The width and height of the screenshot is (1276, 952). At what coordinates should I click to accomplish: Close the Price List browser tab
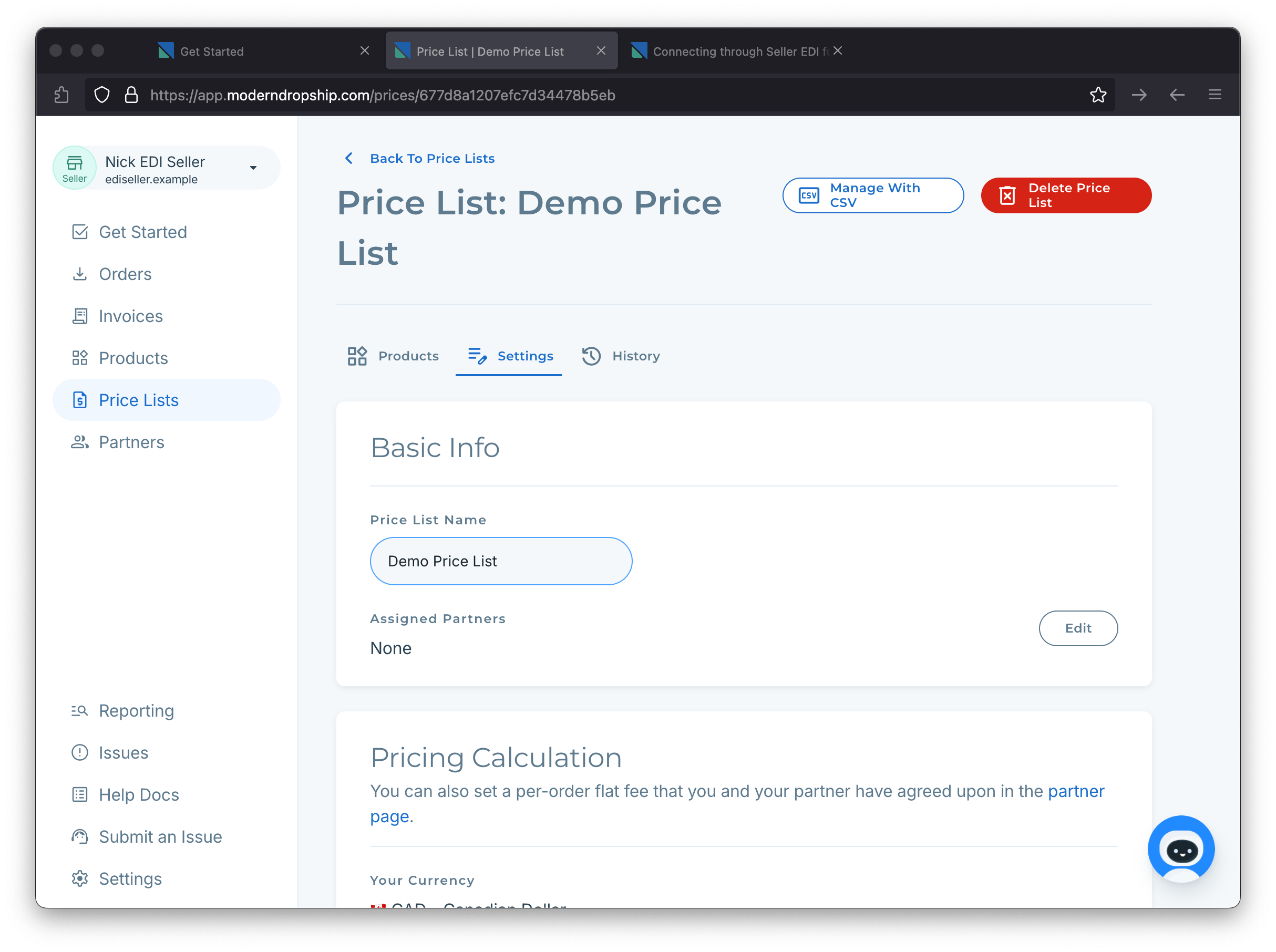(601, 51)
